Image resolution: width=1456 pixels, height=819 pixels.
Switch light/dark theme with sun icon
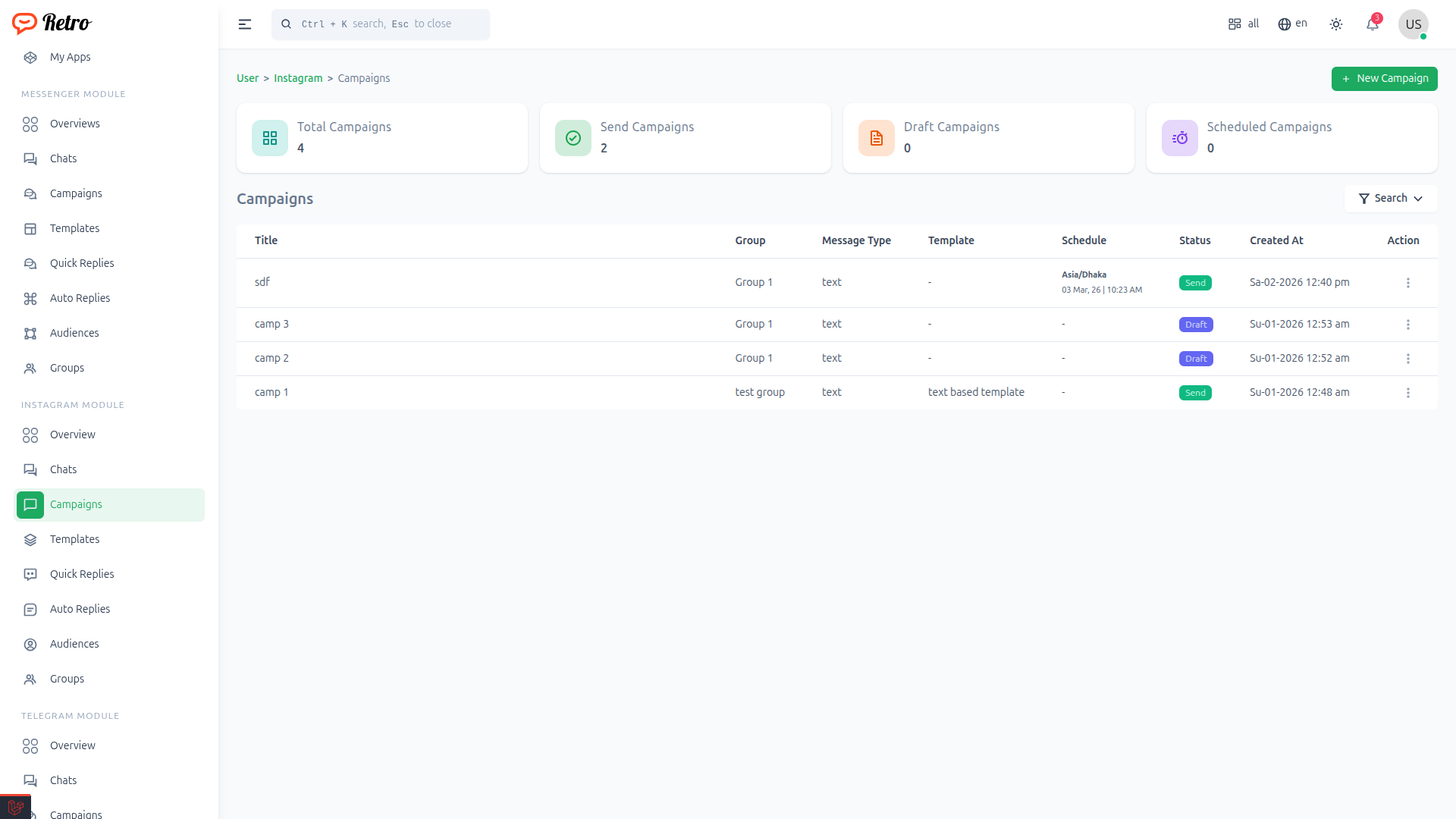pos(1336,24)
